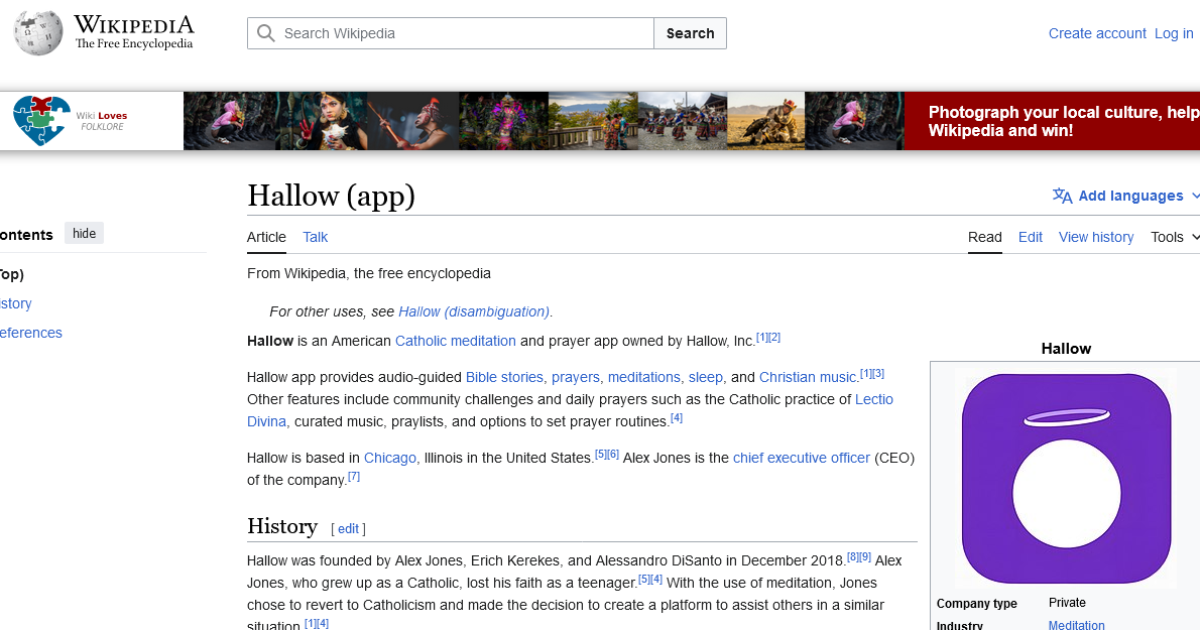Click the Create account link
Viewport: 1200px width, 630px height.
pyautogui.click(x=1097, y=33)
